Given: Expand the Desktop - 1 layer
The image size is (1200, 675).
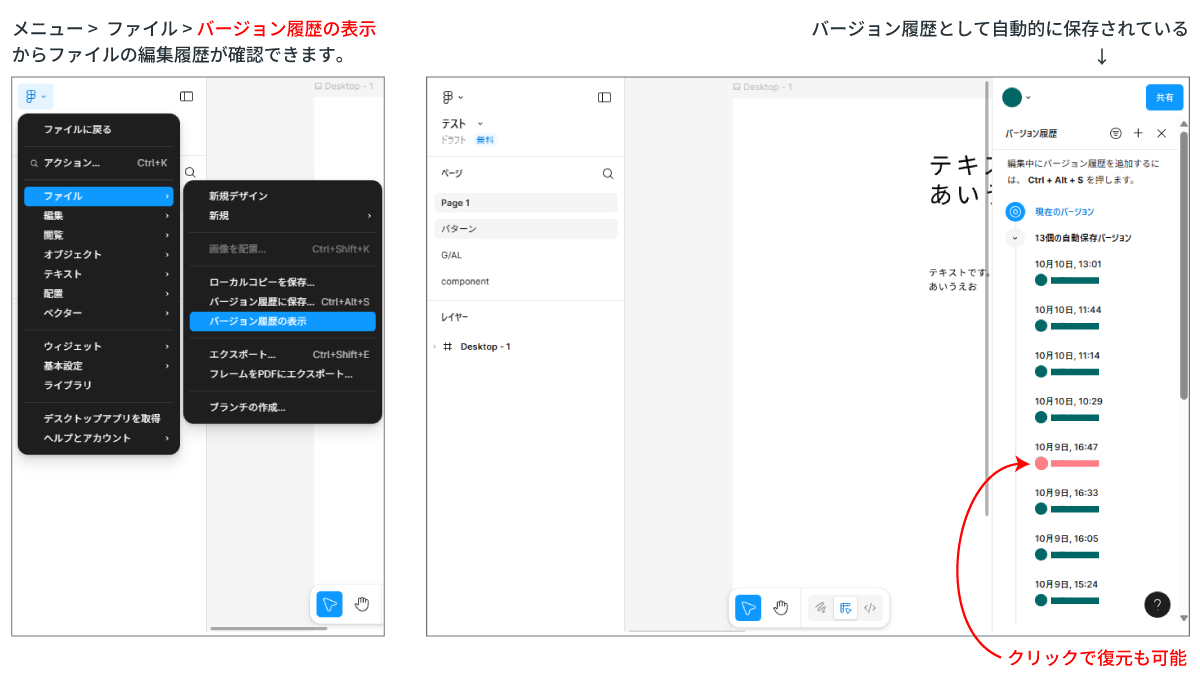Looking at the screenshot, I should coord(435,347).
